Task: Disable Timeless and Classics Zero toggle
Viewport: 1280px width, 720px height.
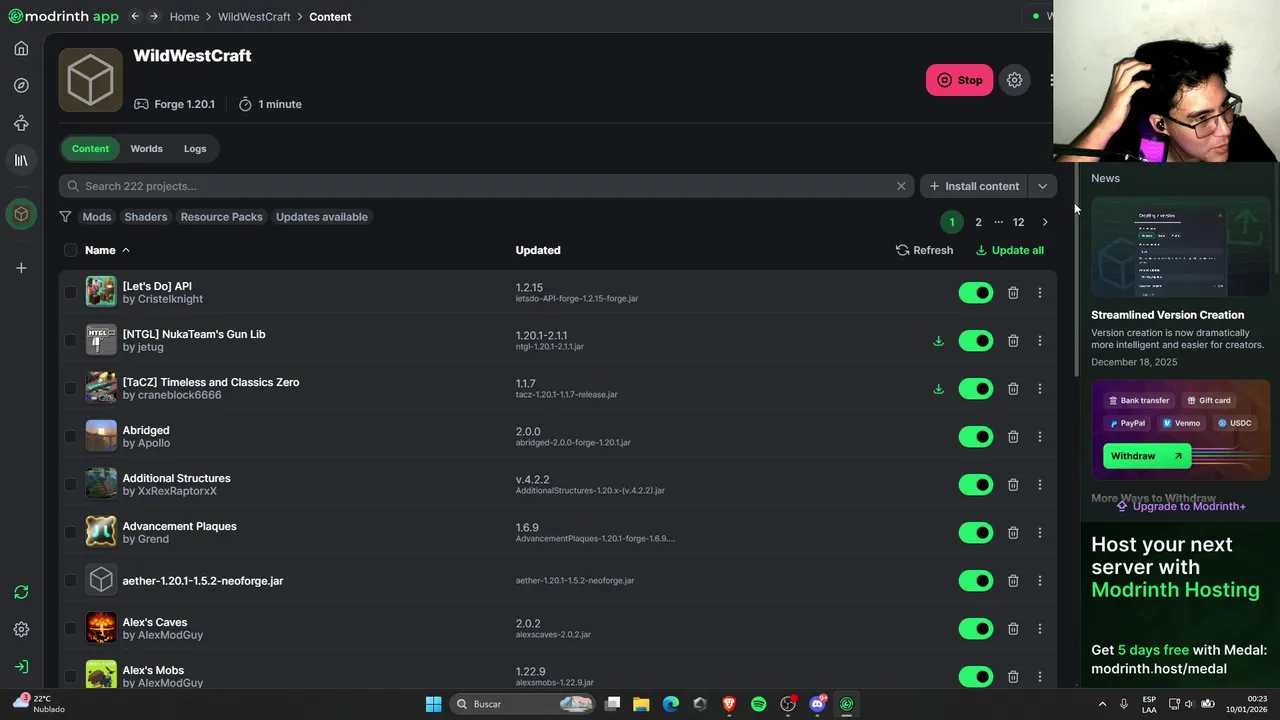Action: pos(975,389)
